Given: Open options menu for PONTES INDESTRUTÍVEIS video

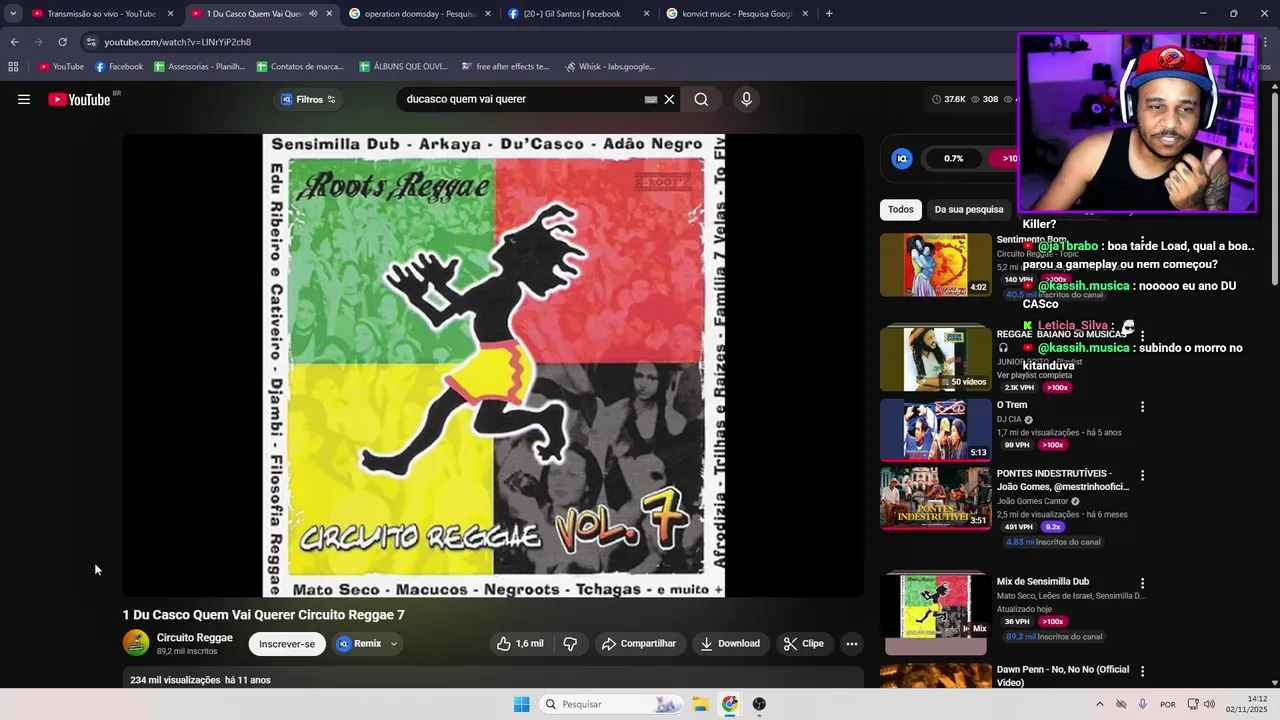Looking at the screenshot, I should [1142, 475].
